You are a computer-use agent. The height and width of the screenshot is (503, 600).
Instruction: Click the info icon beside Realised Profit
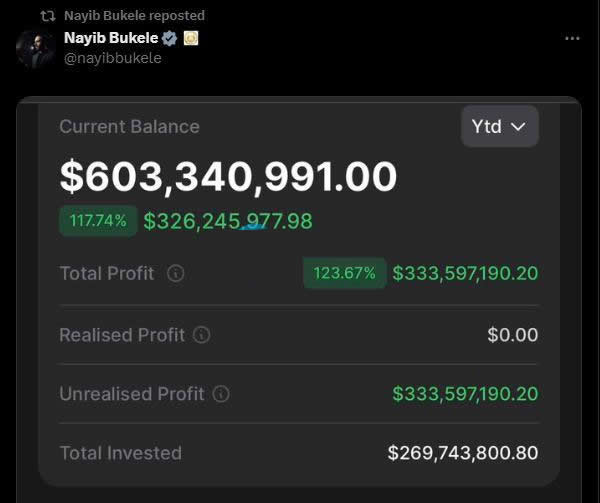click(201, 335)
